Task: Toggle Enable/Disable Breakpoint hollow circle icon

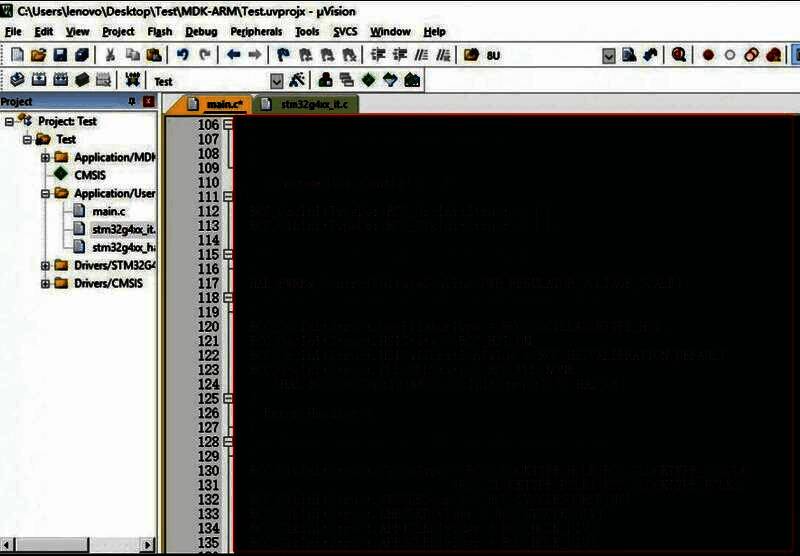Action: click(729, 56)
